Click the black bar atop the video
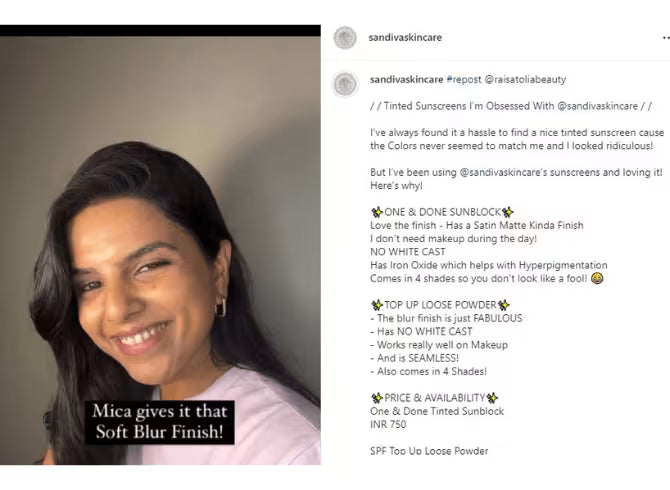This screenshot has width=670, height=490. 160,30
